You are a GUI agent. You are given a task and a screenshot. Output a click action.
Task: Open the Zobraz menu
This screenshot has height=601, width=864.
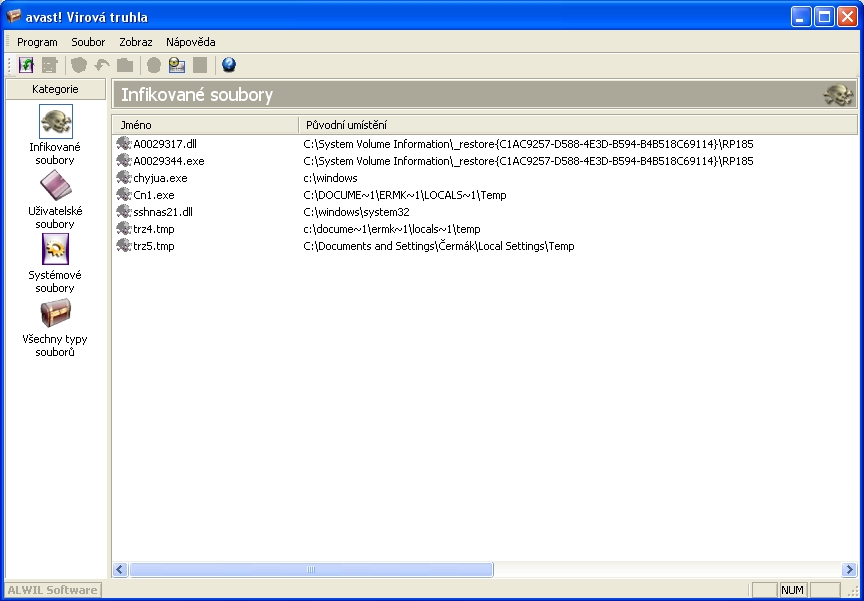pos(136,42)
